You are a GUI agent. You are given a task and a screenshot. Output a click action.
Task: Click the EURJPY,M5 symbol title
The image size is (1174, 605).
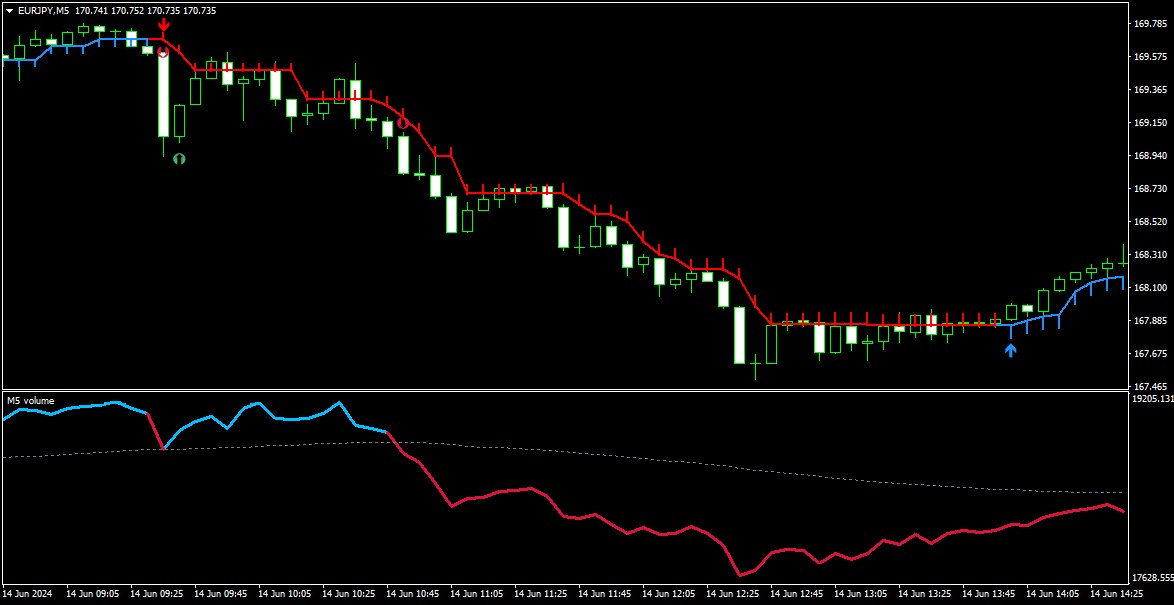pos(43,10)
